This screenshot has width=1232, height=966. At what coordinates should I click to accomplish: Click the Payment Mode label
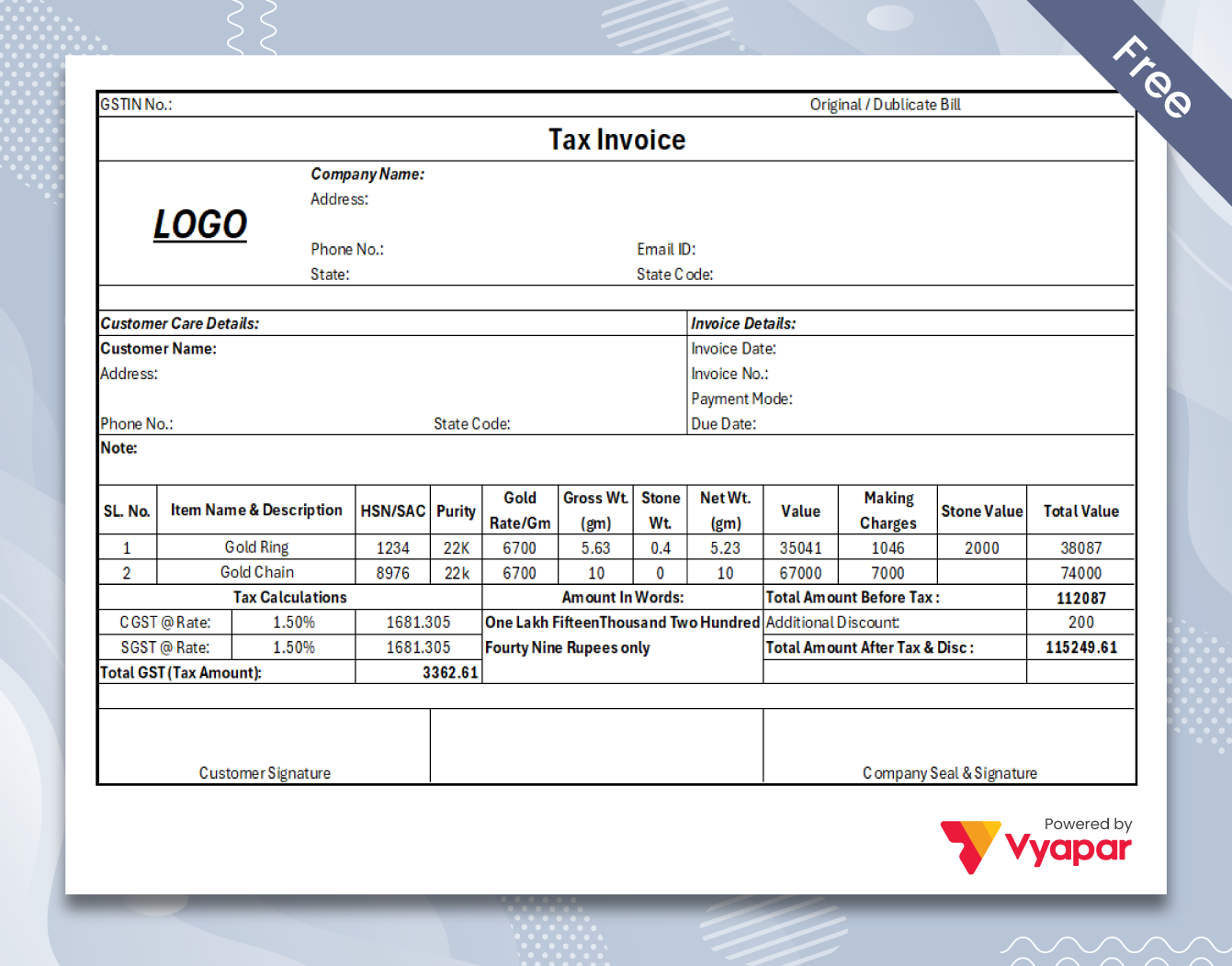click(x=741, y=399)
